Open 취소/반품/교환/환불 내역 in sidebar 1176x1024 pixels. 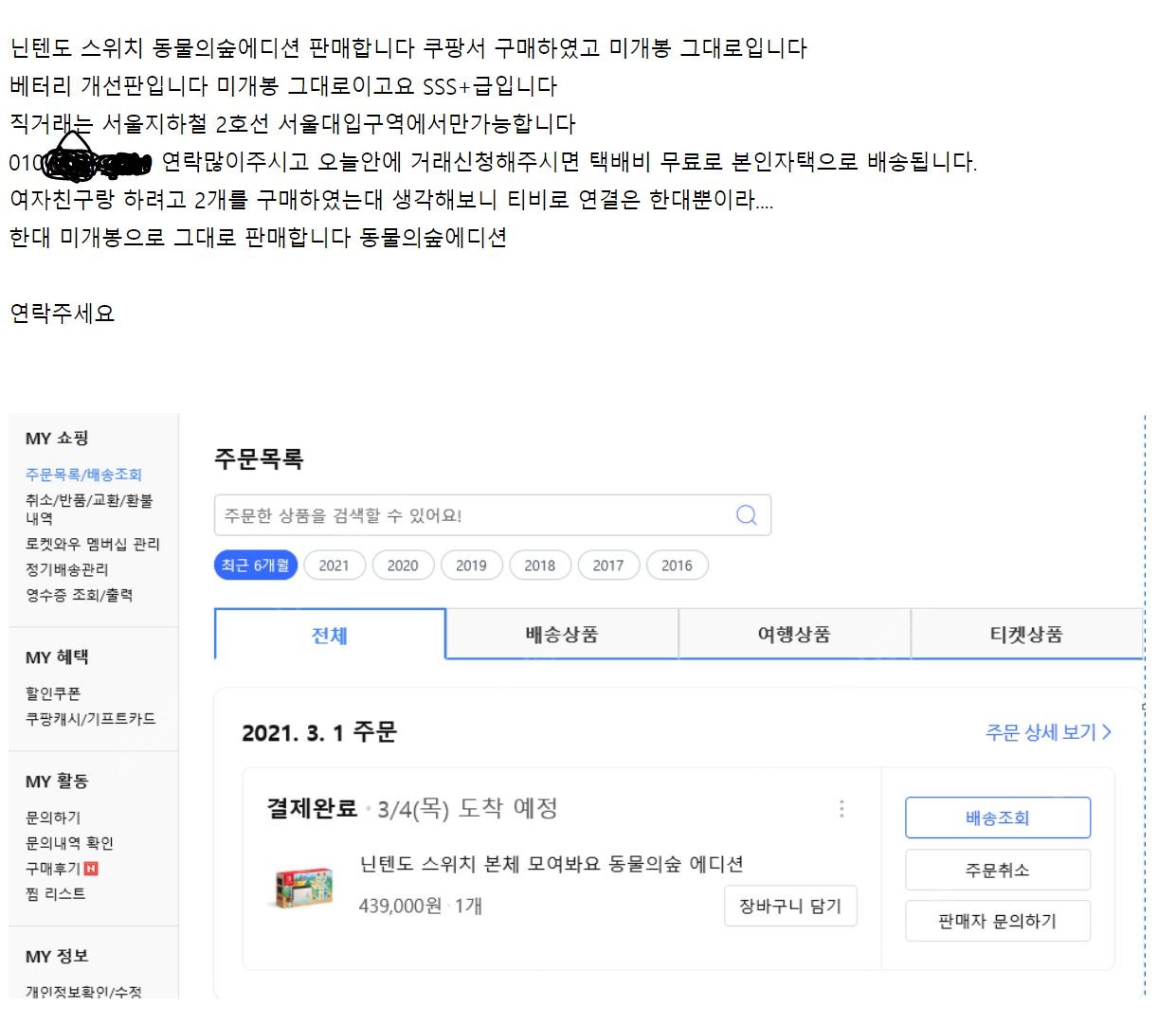point(89,509)
